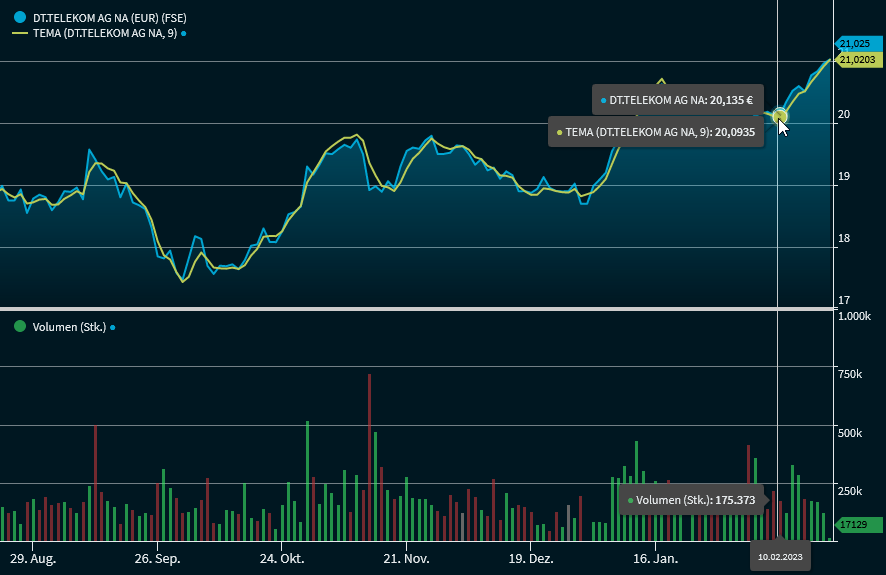886x575 pixels.
Task: Click the yellow TEMA line legend marker
Action: tap(19, 33)
